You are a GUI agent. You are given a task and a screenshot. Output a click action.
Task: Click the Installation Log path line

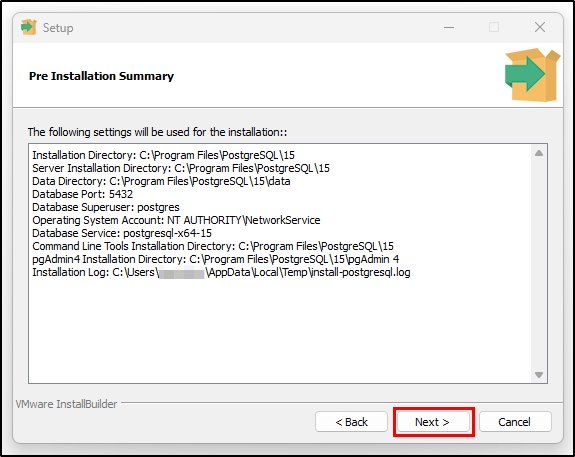(221, 273)
